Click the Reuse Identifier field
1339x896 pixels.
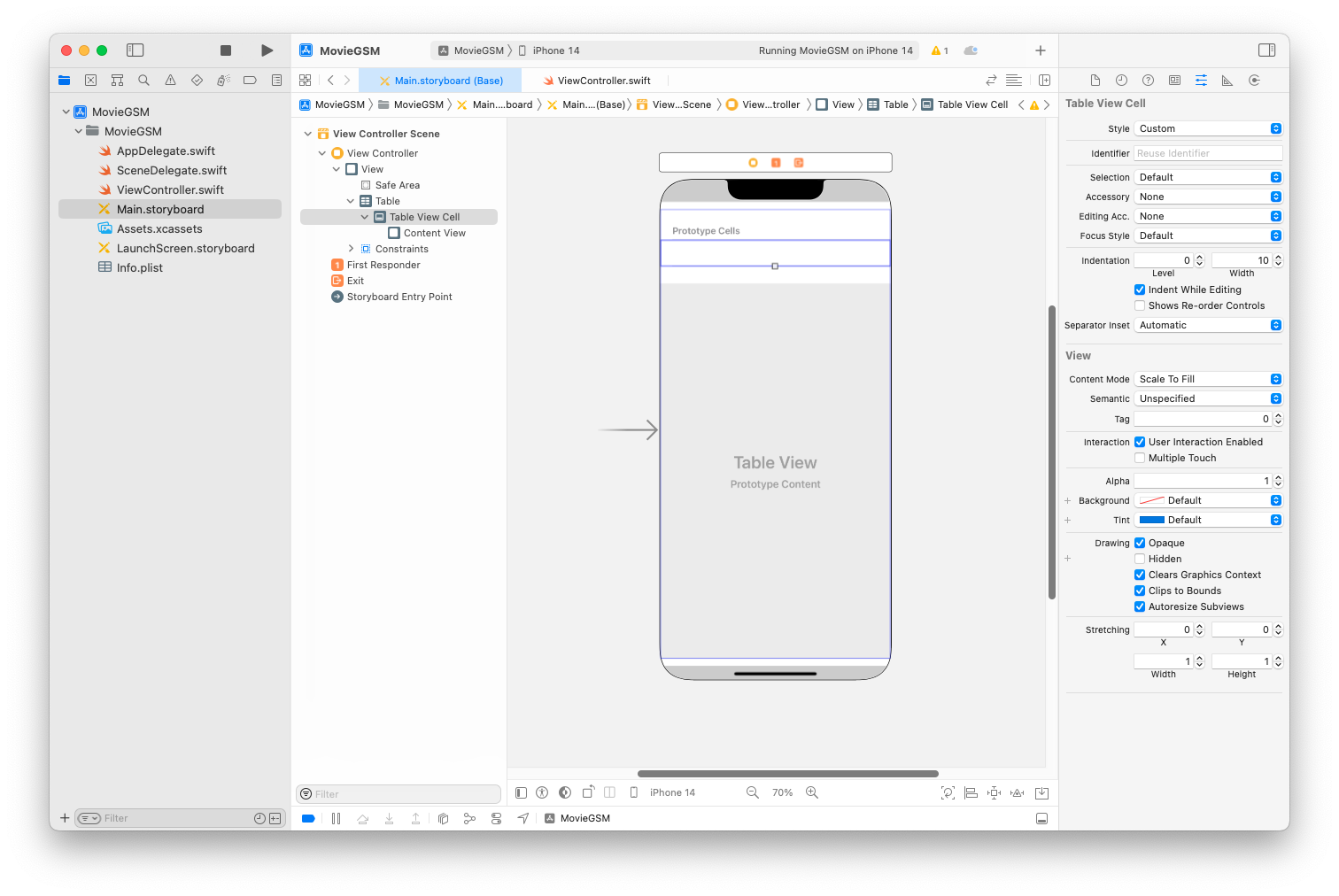point(1208,153)
